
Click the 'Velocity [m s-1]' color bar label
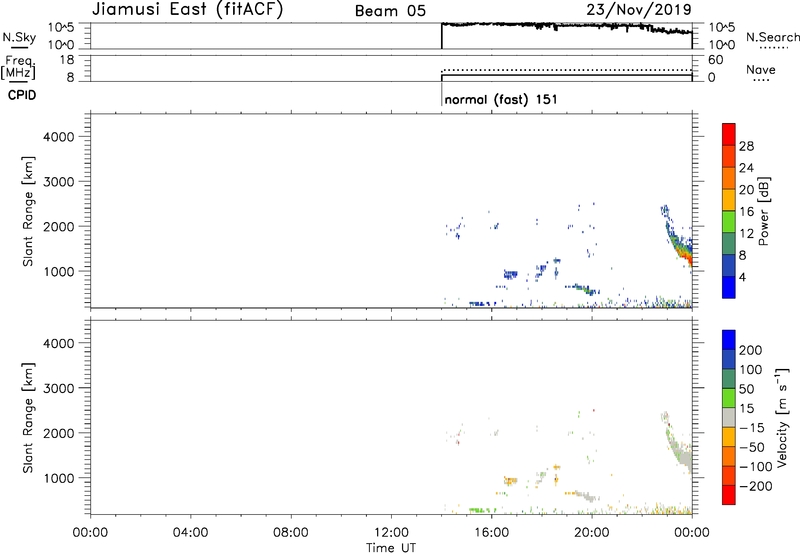781,417
